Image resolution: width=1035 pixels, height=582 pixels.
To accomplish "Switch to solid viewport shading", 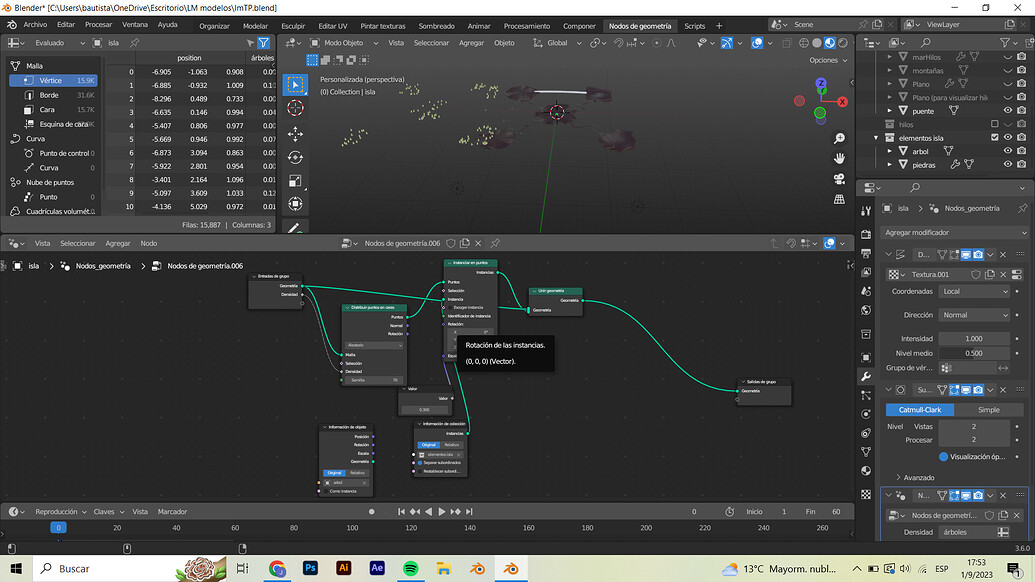I will point(817,43).
